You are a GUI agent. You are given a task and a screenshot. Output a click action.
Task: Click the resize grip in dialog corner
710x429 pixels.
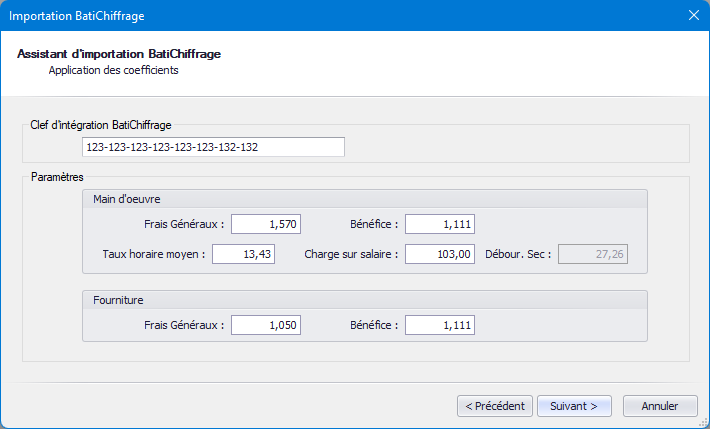(x=703, y=422)
